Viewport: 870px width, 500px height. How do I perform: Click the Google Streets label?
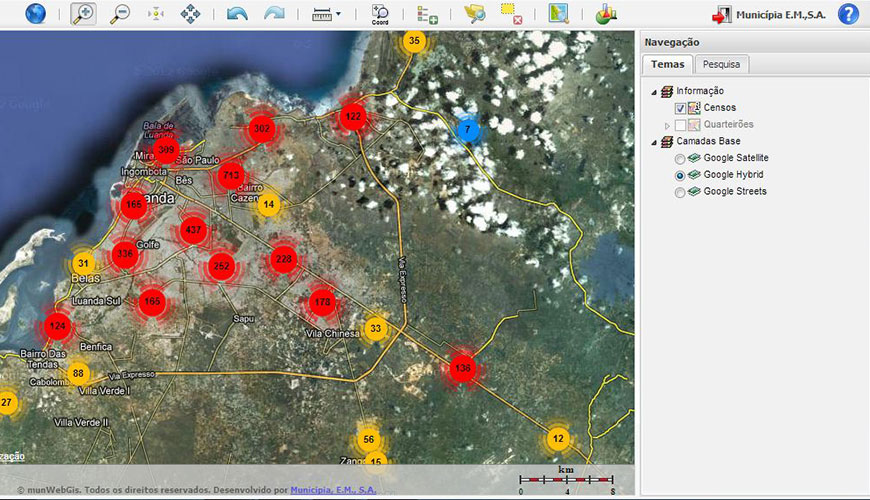735,191
